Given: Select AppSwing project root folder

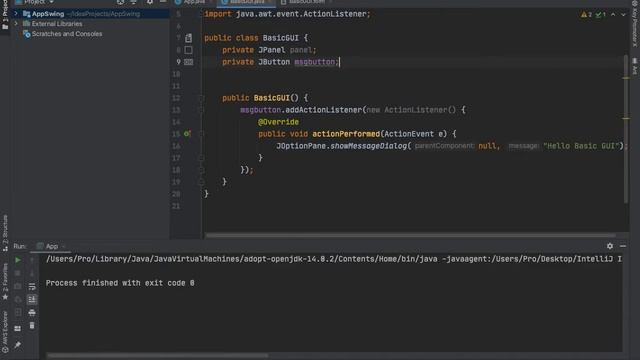Looking at the screenshot, I should (x=48, y=14).
